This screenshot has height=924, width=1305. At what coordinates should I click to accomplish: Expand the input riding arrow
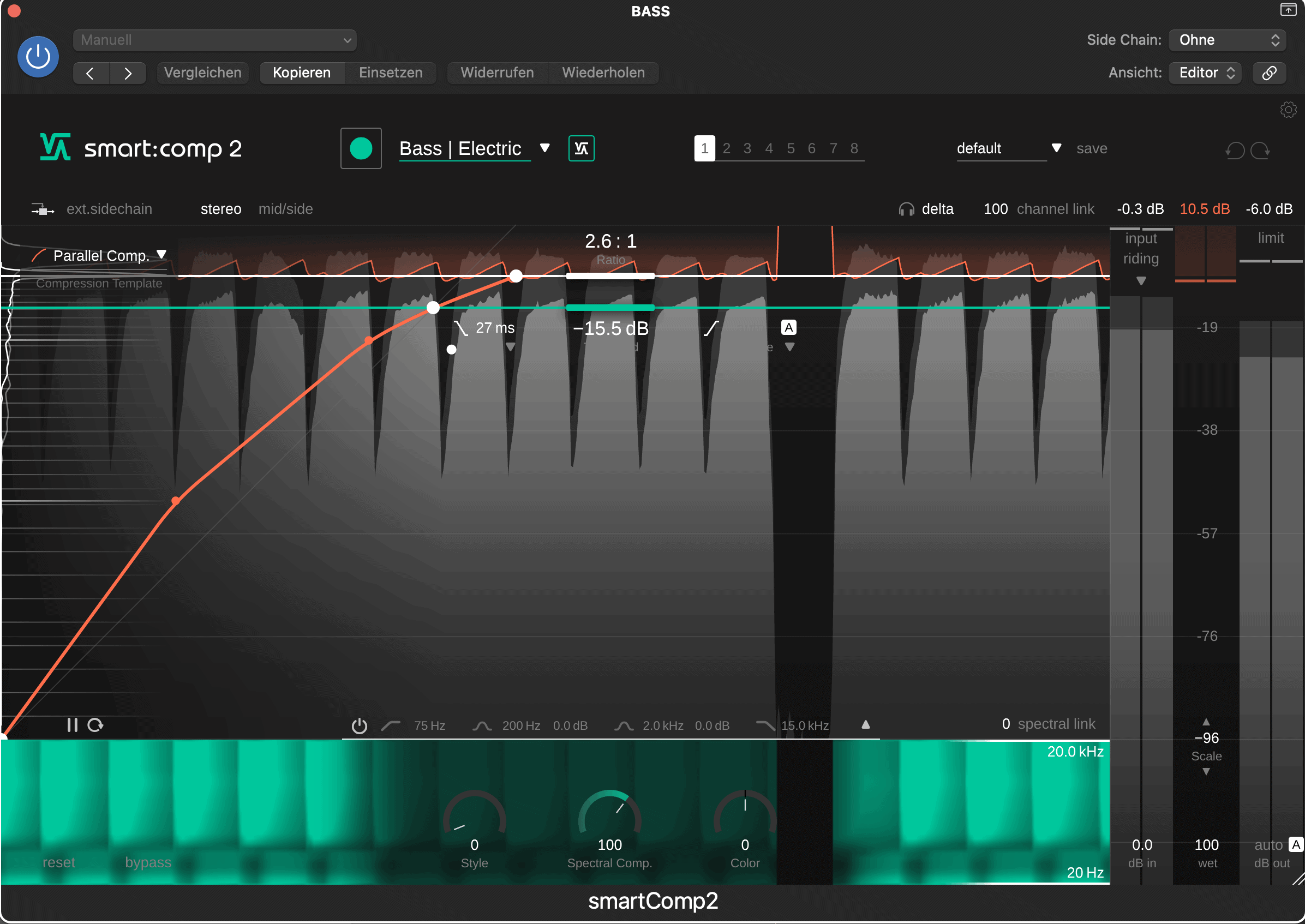pyautogui.click(x=1141, y=280)
